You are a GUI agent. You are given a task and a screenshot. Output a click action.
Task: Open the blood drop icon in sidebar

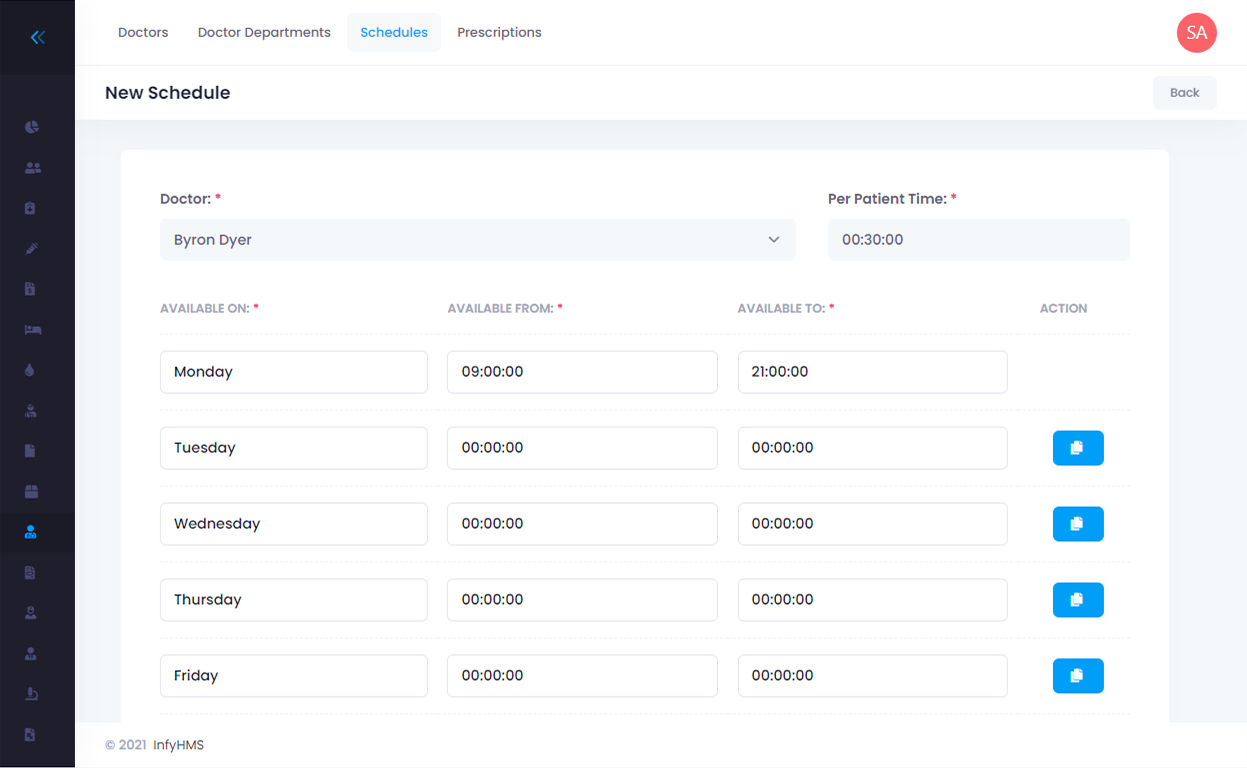30,370
